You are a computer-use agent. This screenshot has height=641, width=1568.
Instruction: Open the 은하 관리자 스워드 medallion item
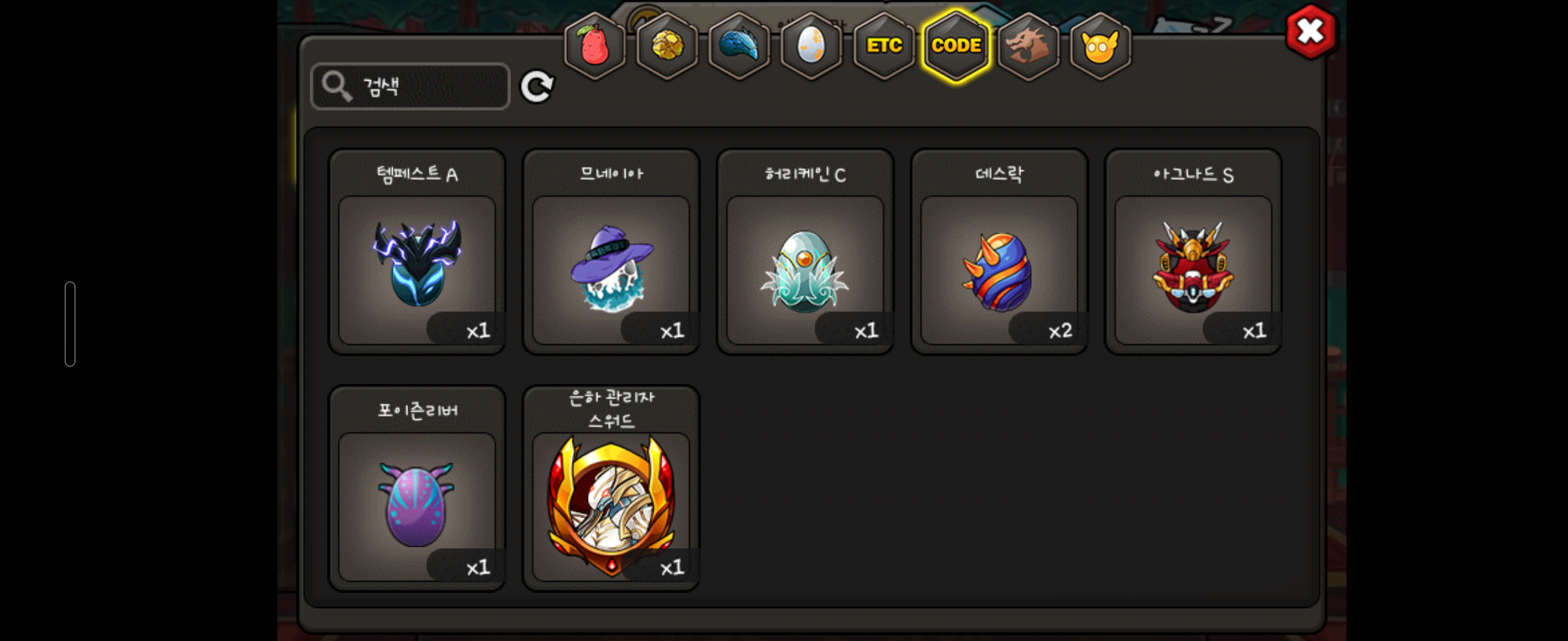click(x=611, y=488)
